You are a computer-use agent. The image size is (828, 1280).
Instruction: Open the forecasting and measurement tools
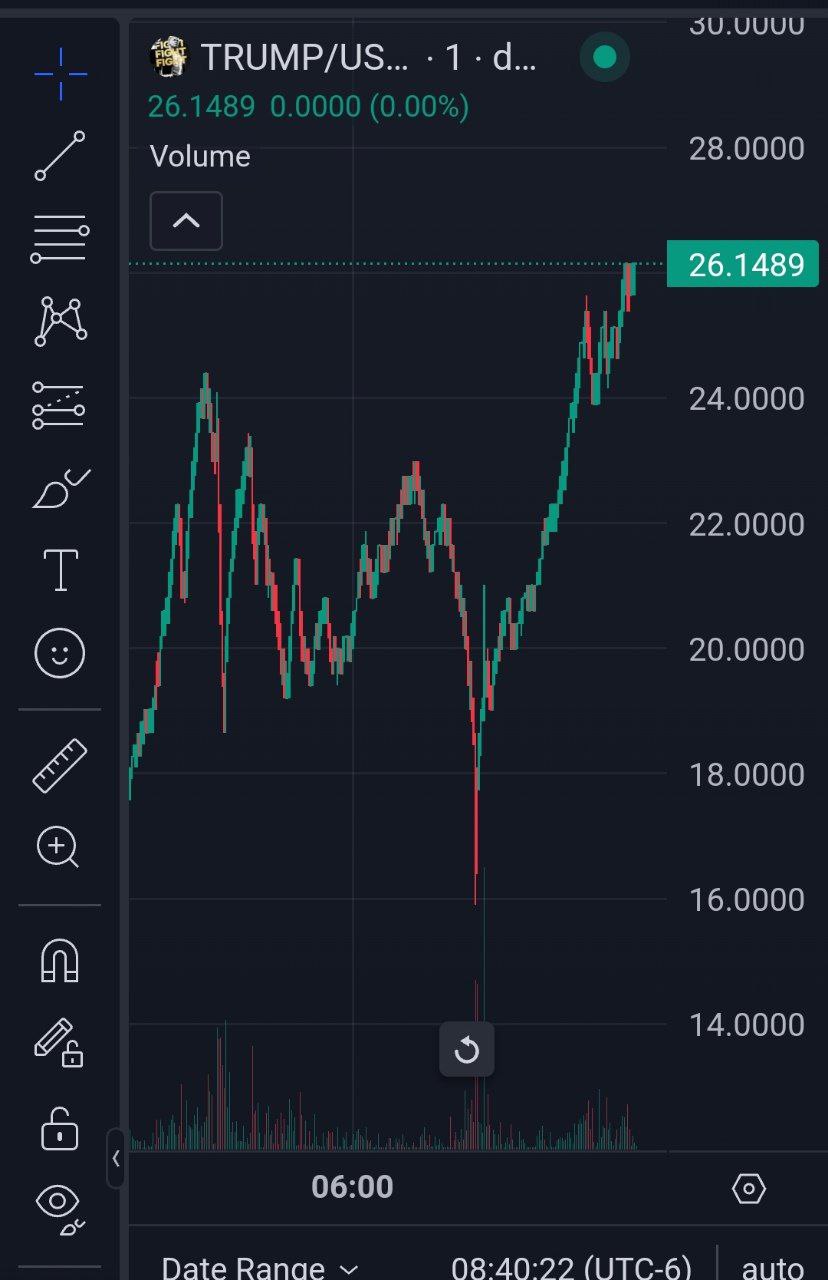tap(60, 404)
